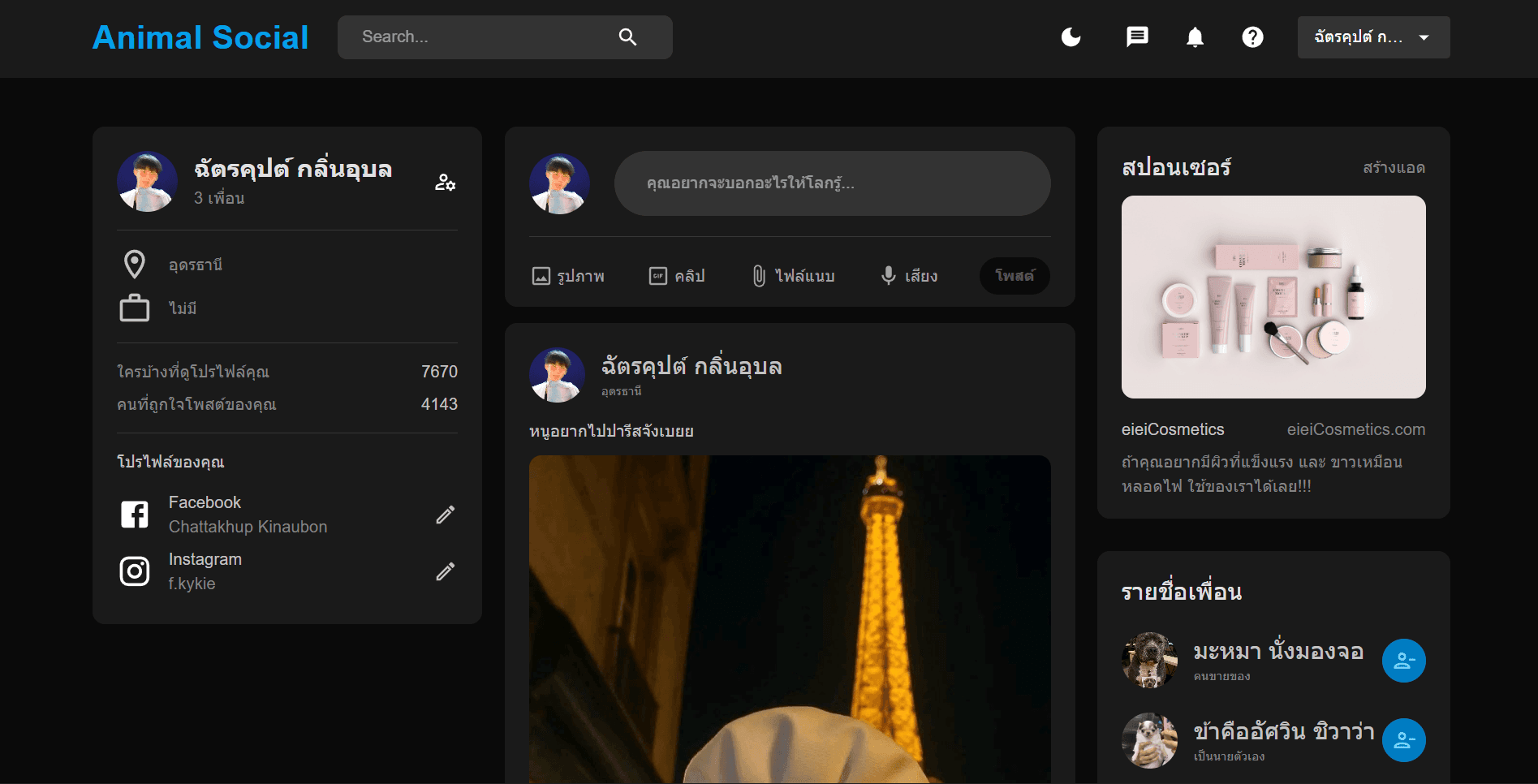Open the post author's avatar

(x=558, y=375)
